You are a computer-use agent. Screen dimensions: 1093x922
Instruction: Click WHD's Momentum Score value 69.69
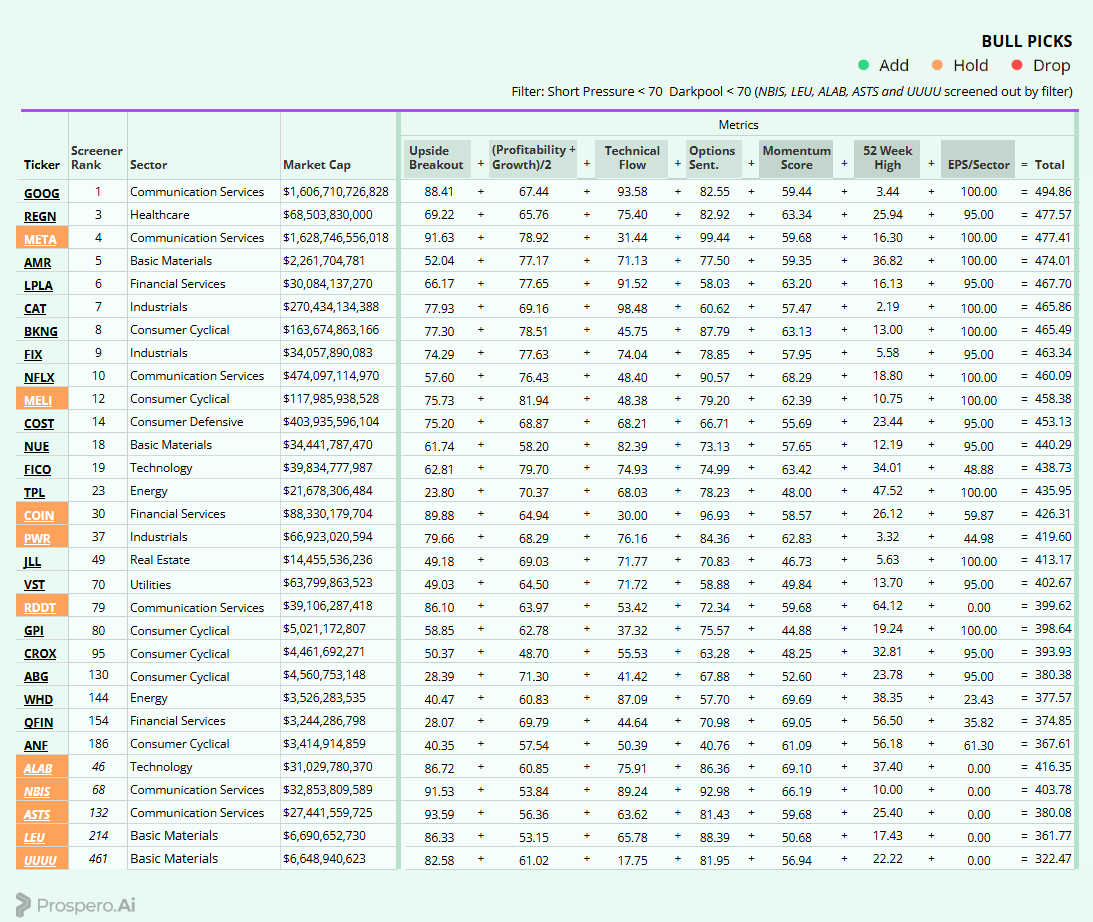pyautogui.click(x=796, y=699)
